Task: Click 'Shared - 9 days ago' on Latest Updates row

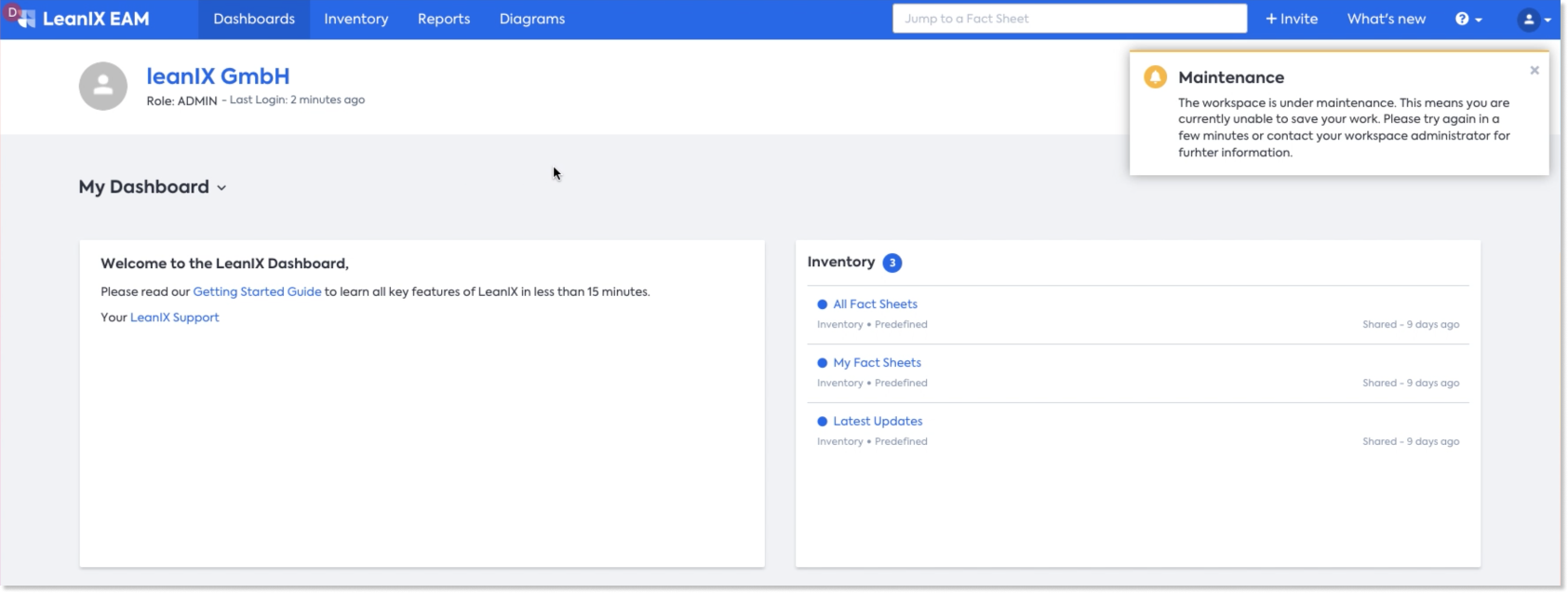Action: [1411, 442]
